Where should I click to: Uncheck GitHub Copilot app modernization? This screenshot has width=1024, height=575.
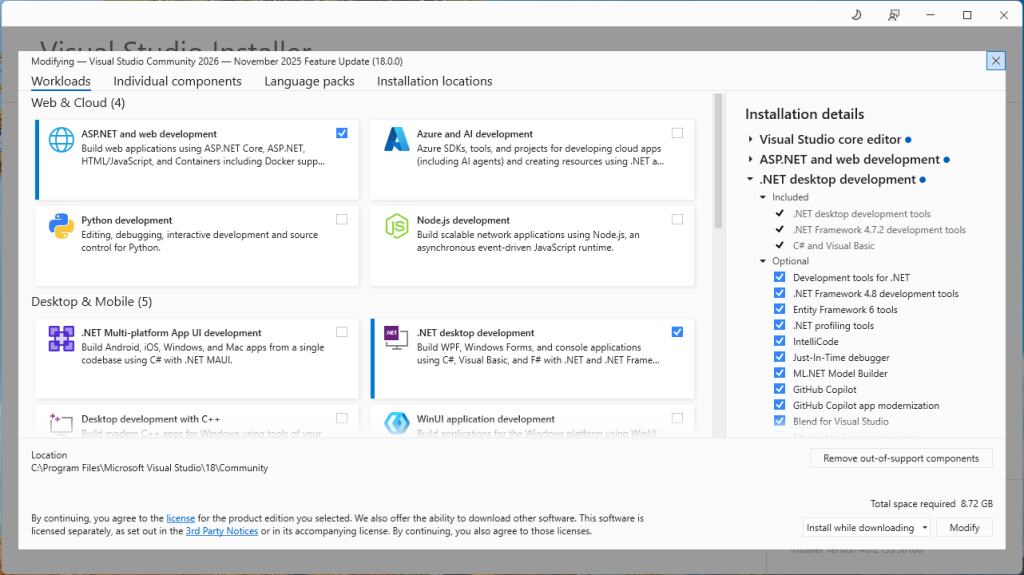point(779,405)
